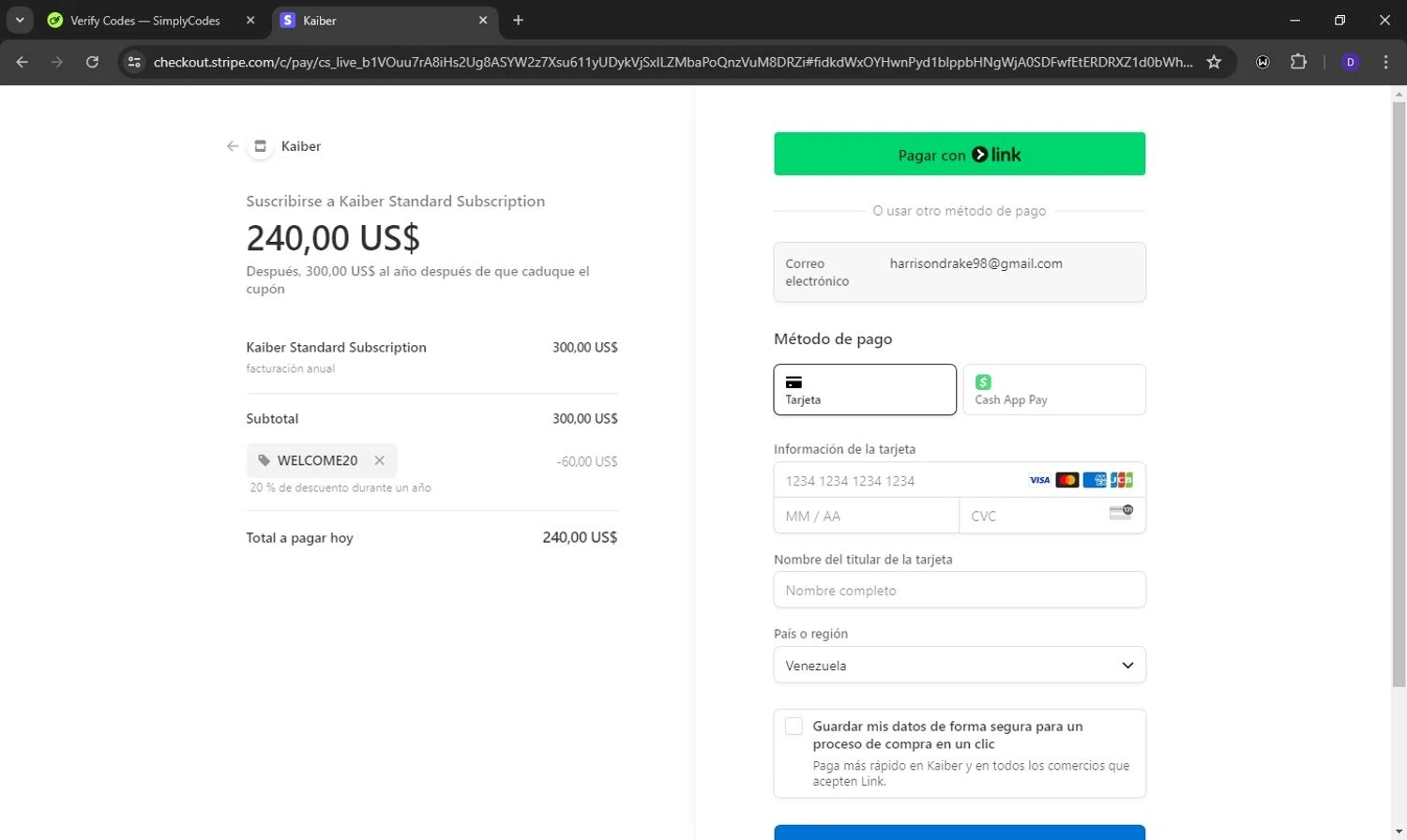The image size is (1407, 840).
Task: Close the Verify Codes — SimplyCodes tab
Action: pyautogui.click(x=250, y=21)
